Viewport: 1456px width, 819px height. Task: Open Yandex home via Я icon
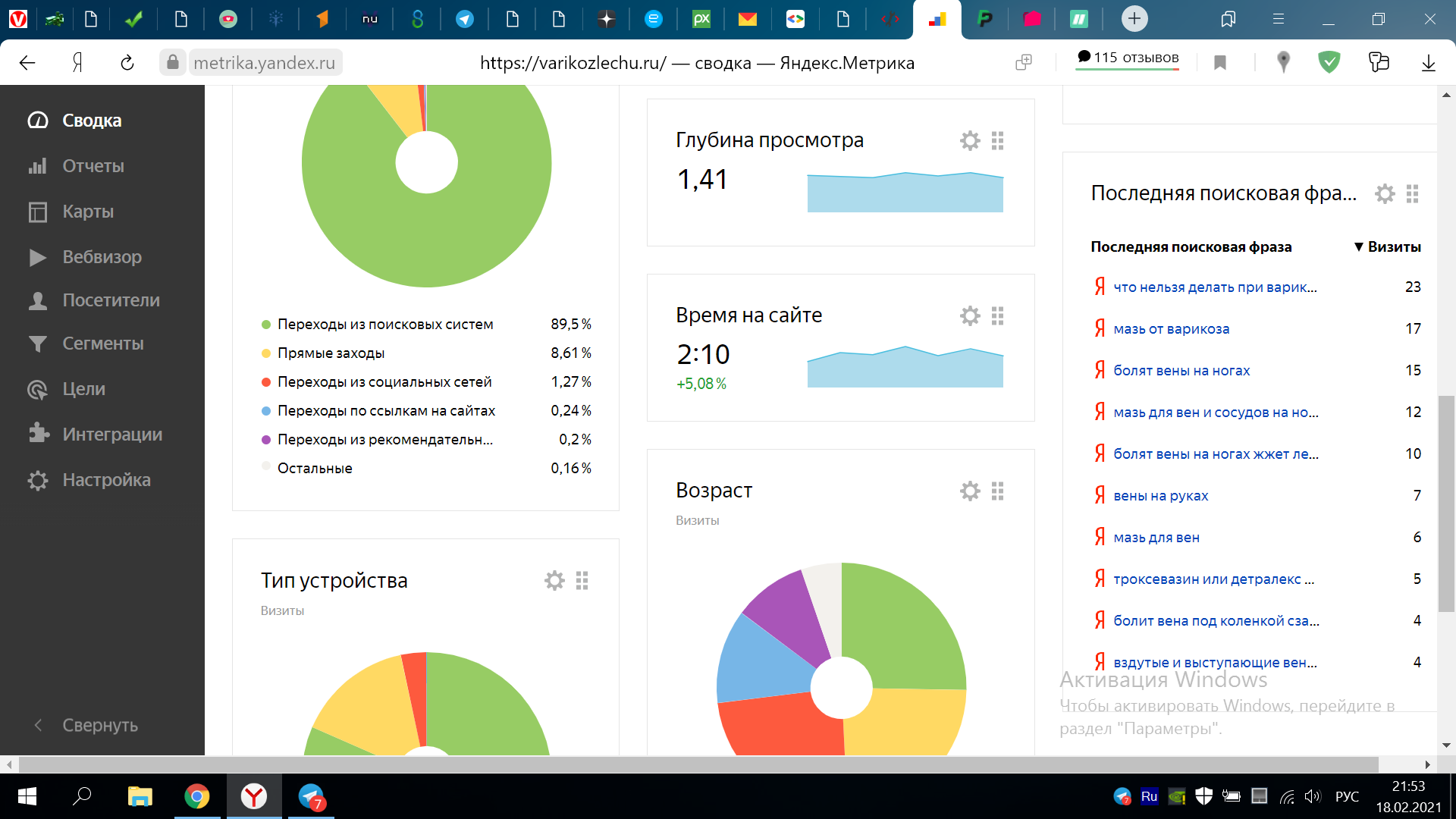tap(77, 63)
